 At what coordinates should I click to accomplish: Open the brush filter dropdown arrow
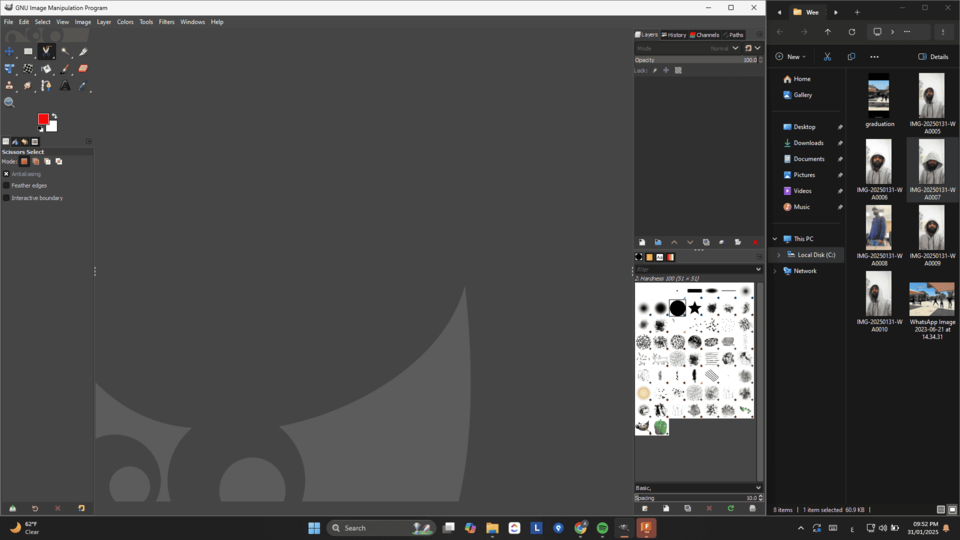[758, 269]
